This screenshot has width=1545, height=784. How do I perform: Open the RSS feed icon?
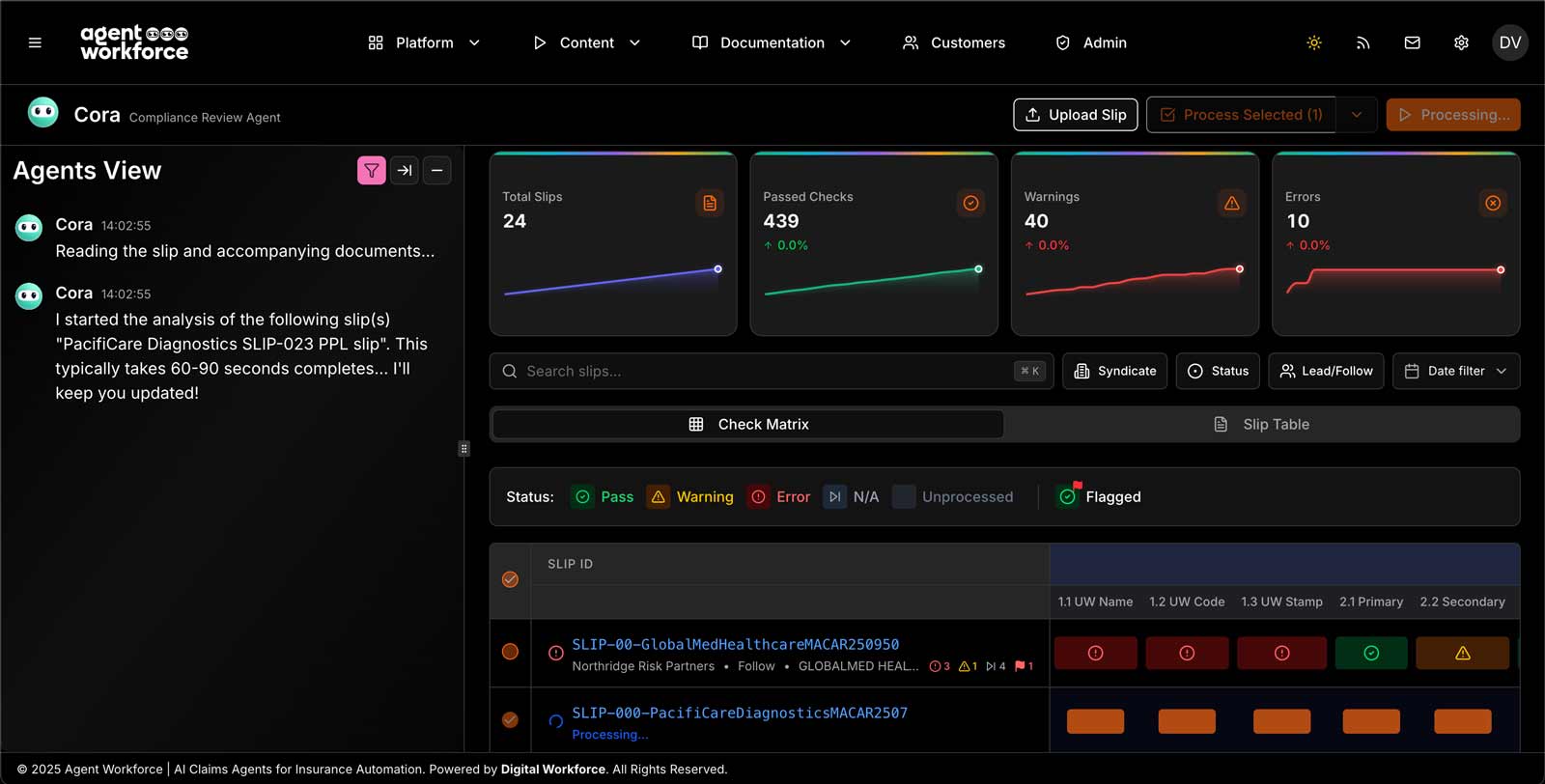[x=1363, y=42]
